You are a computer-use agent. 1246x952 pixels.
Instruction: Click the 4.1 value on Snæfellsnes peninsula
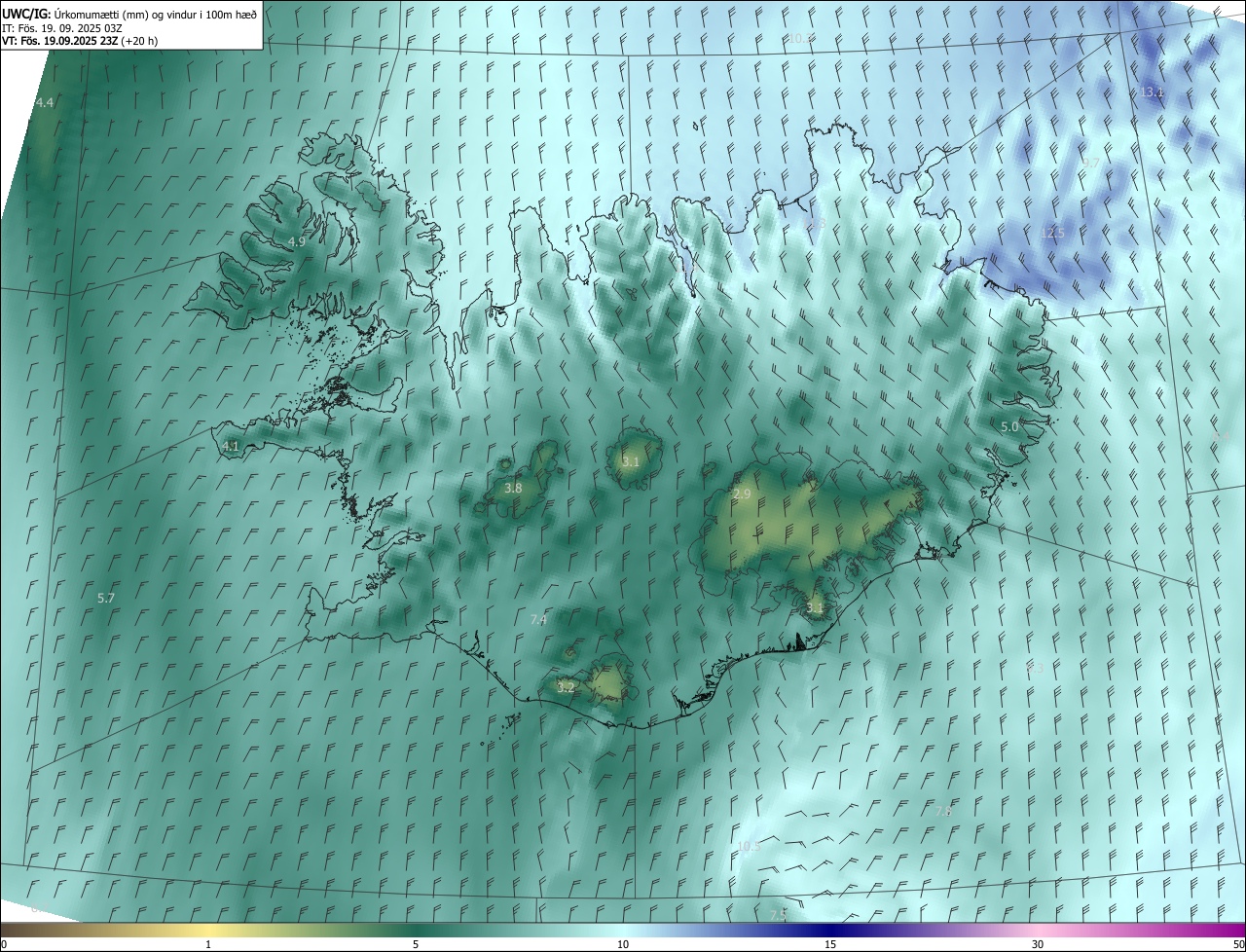[x=231, y=446]
